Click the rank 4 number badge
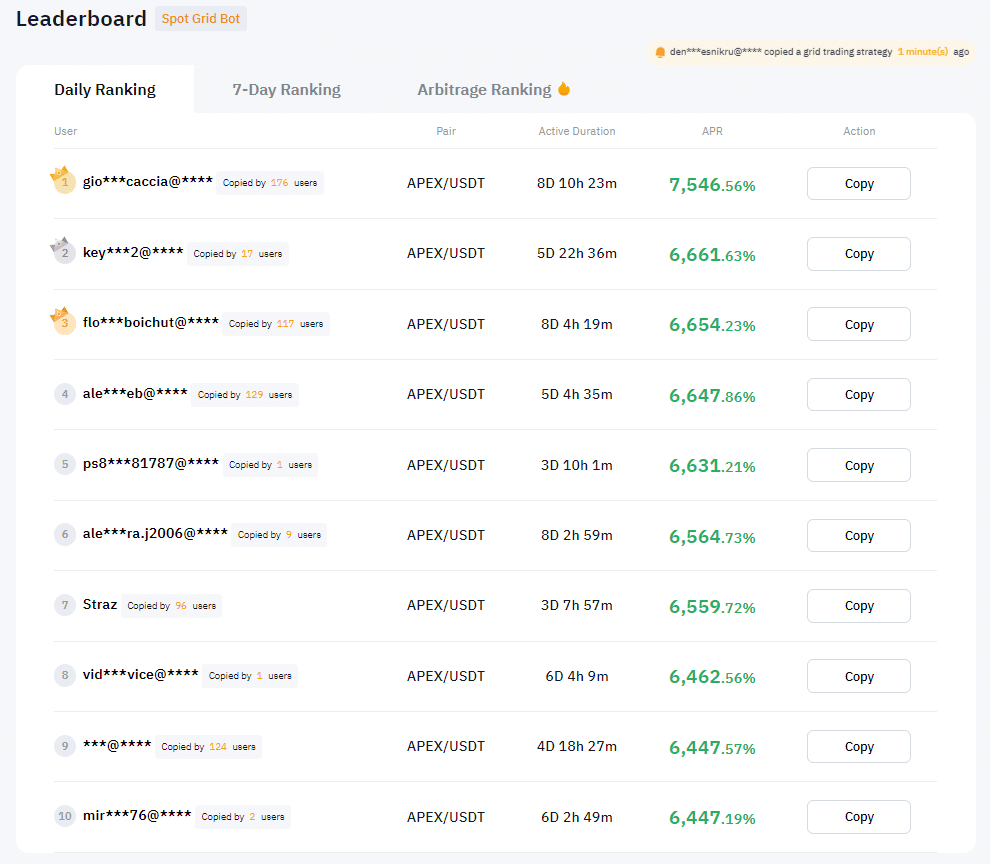990x864 pixels. tap(65, 394)
